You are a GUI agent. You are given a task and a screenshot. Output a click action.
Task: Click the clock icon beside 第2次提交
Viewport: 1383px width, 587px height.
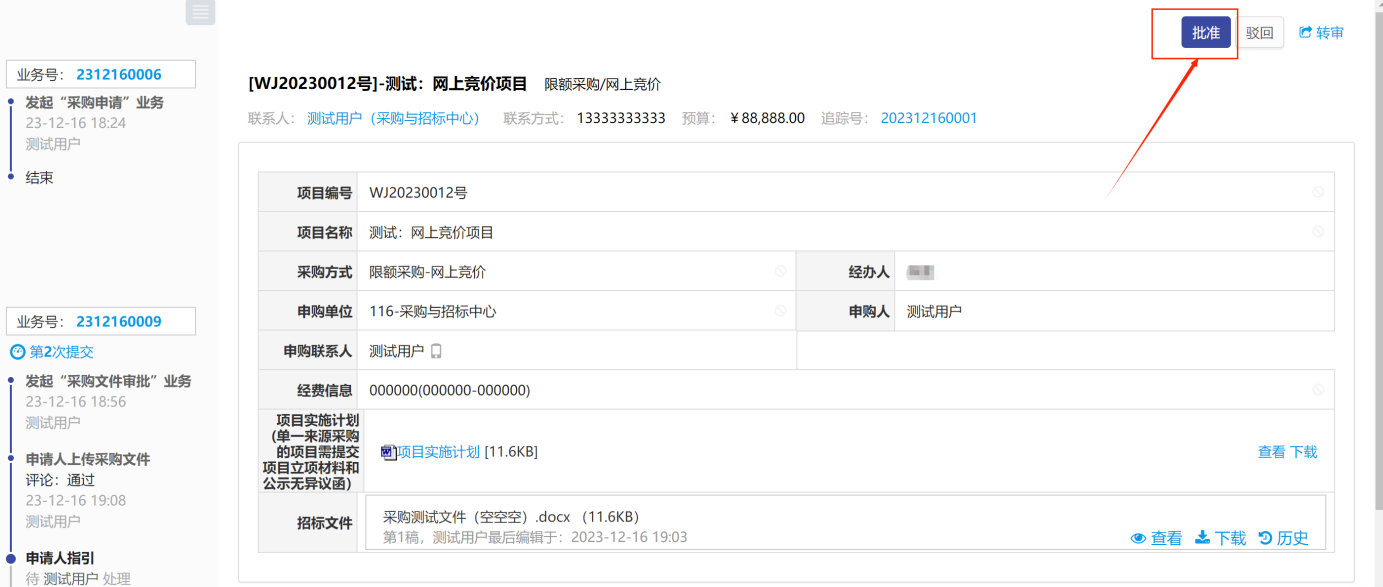17,352
